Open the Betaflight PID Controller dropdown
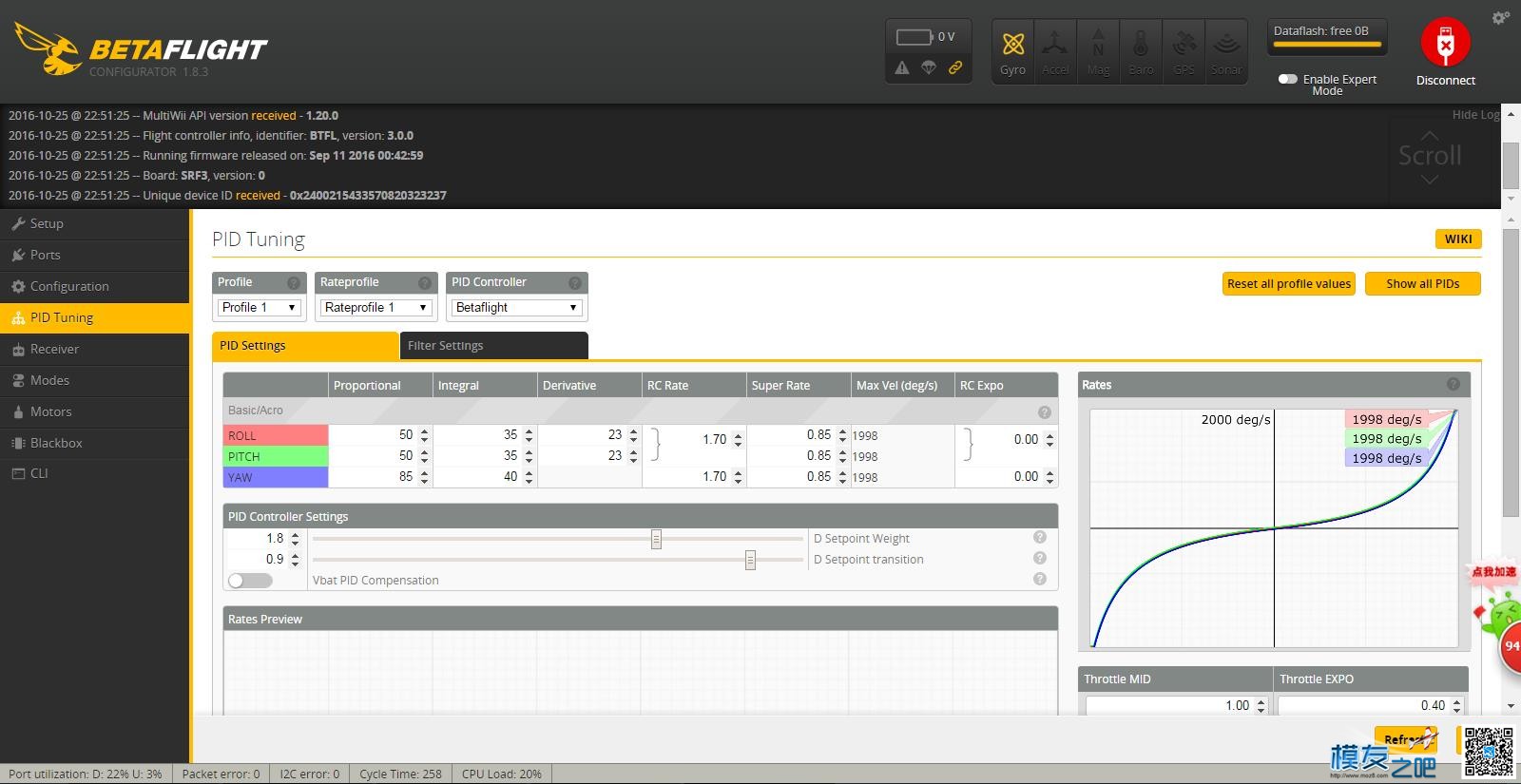1521x784 pixels. (516, 307)
